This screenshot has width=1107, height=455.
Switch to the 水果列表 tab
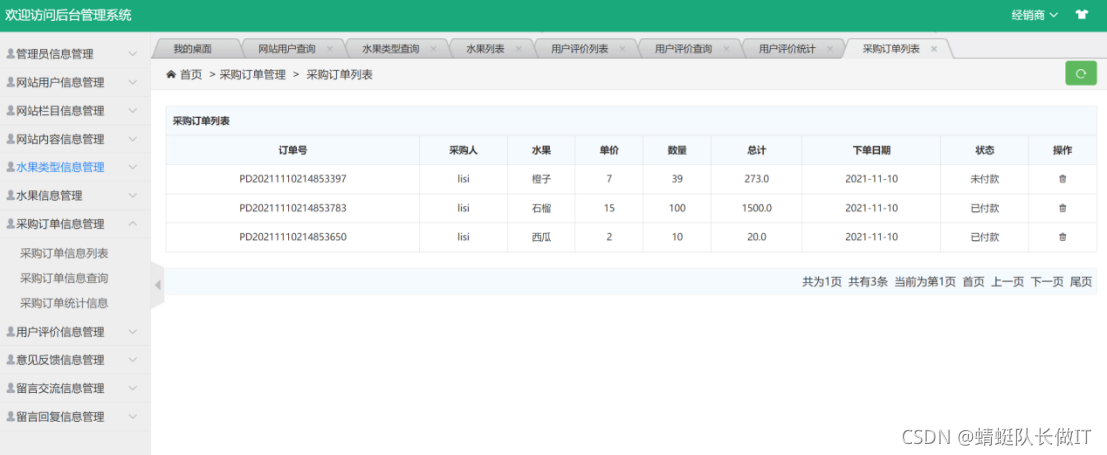click(485, 49)
